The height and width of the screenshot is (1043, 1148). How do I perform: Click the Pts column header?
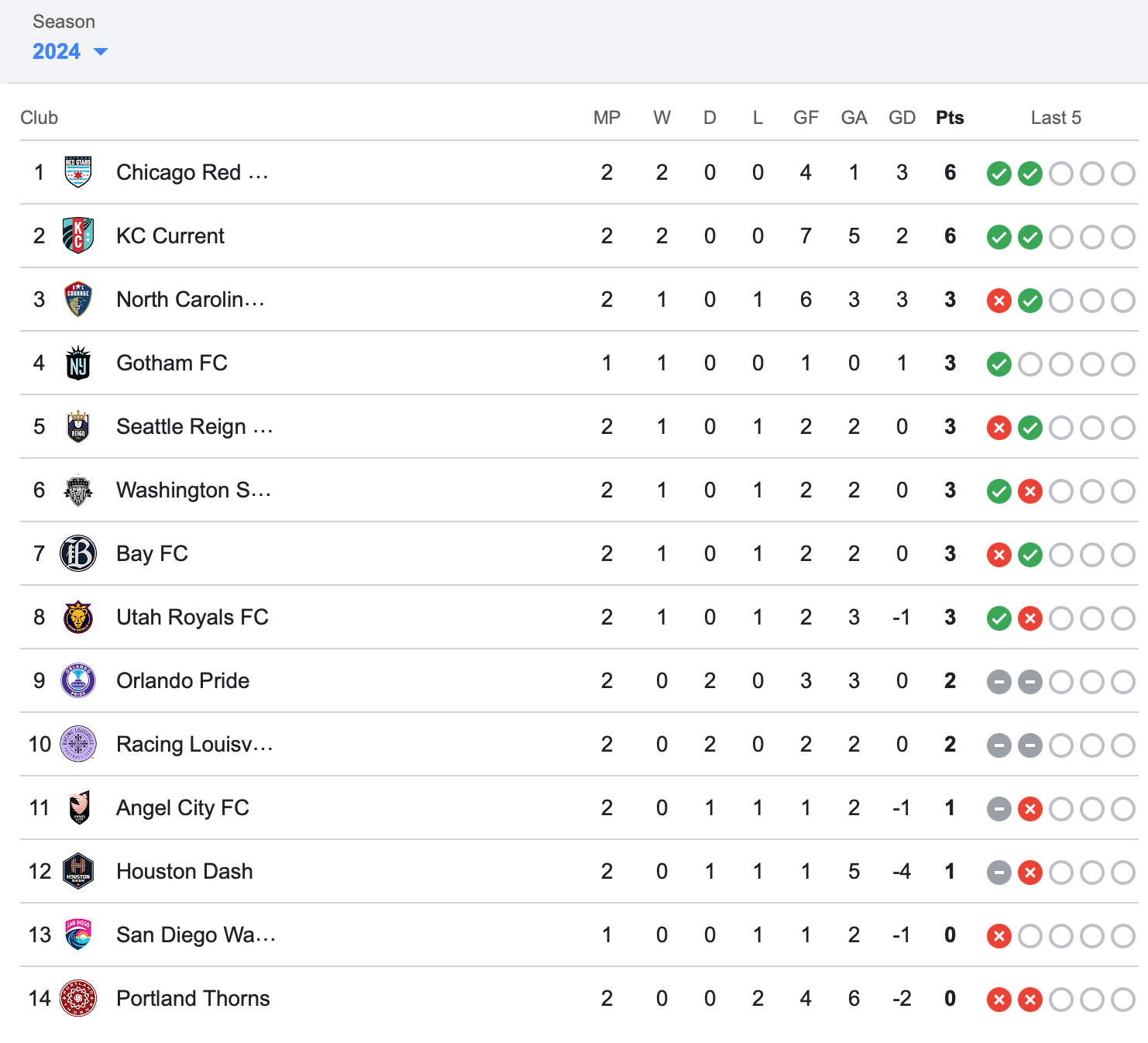click(x=950, y=118)
